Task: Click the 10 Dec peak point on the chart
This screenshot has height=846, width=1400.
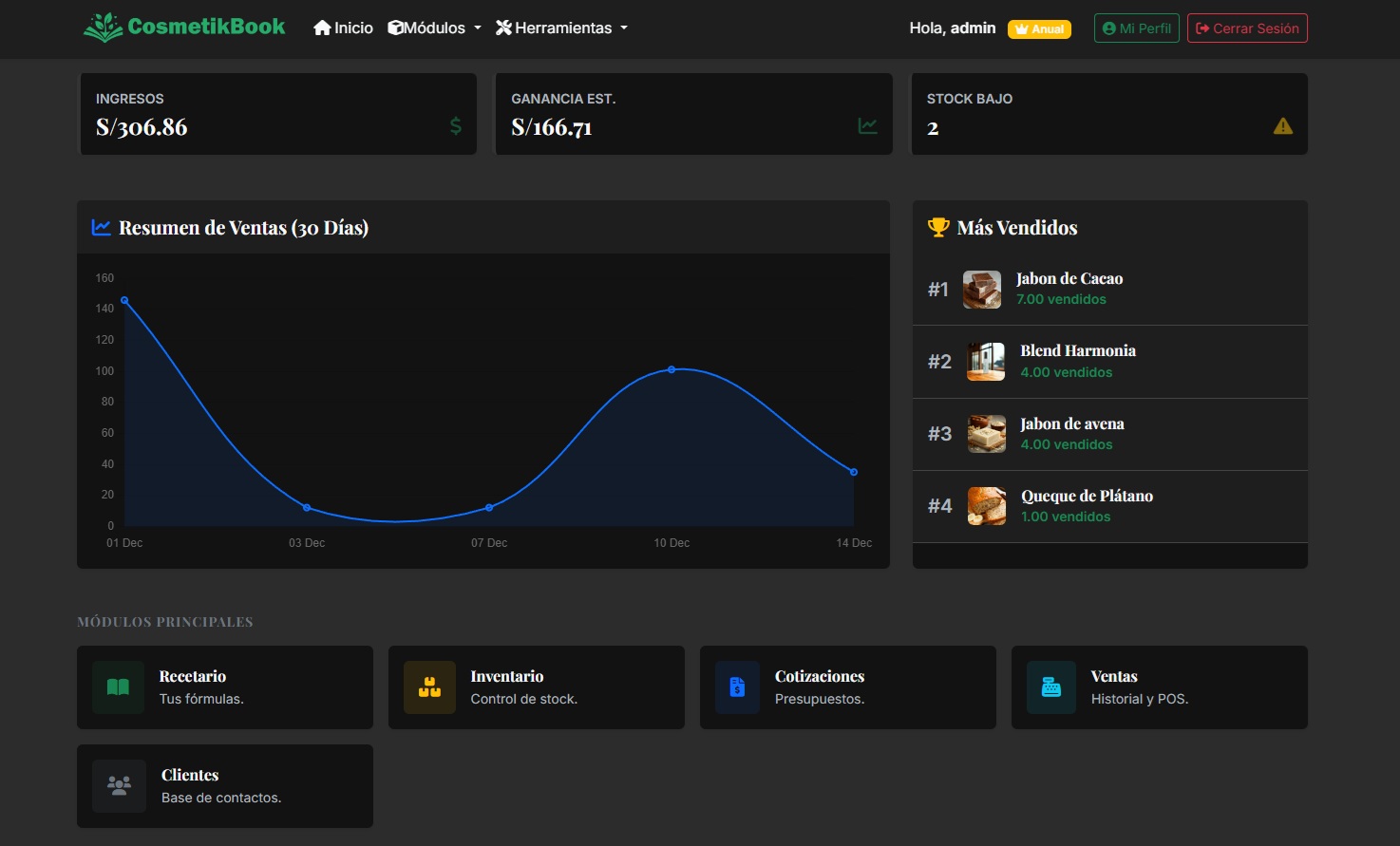Action: click(672, 369)
